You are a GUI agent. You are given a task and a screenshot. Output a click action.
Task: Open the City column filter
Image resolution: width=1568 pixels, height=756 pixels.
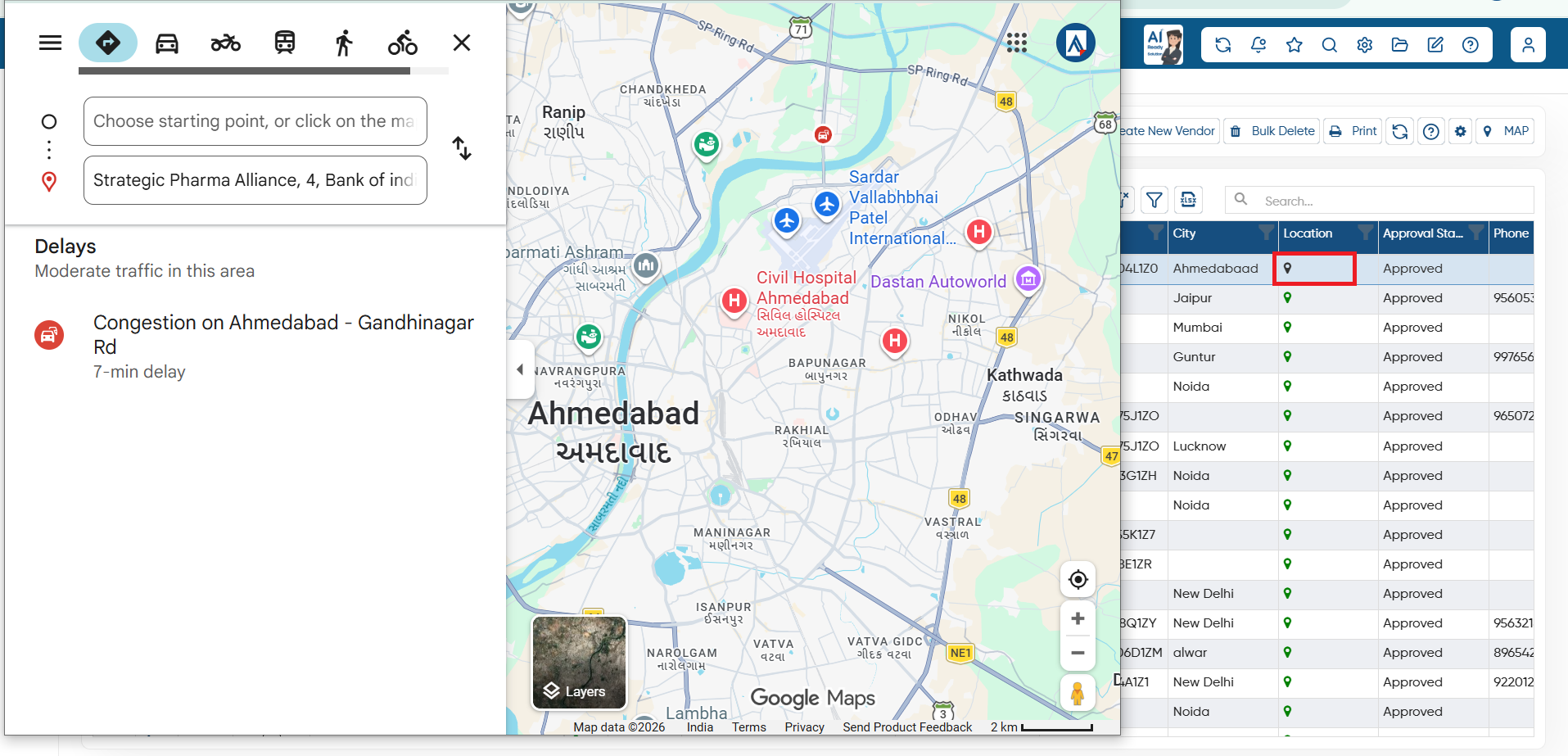(x=1265, y=233)
